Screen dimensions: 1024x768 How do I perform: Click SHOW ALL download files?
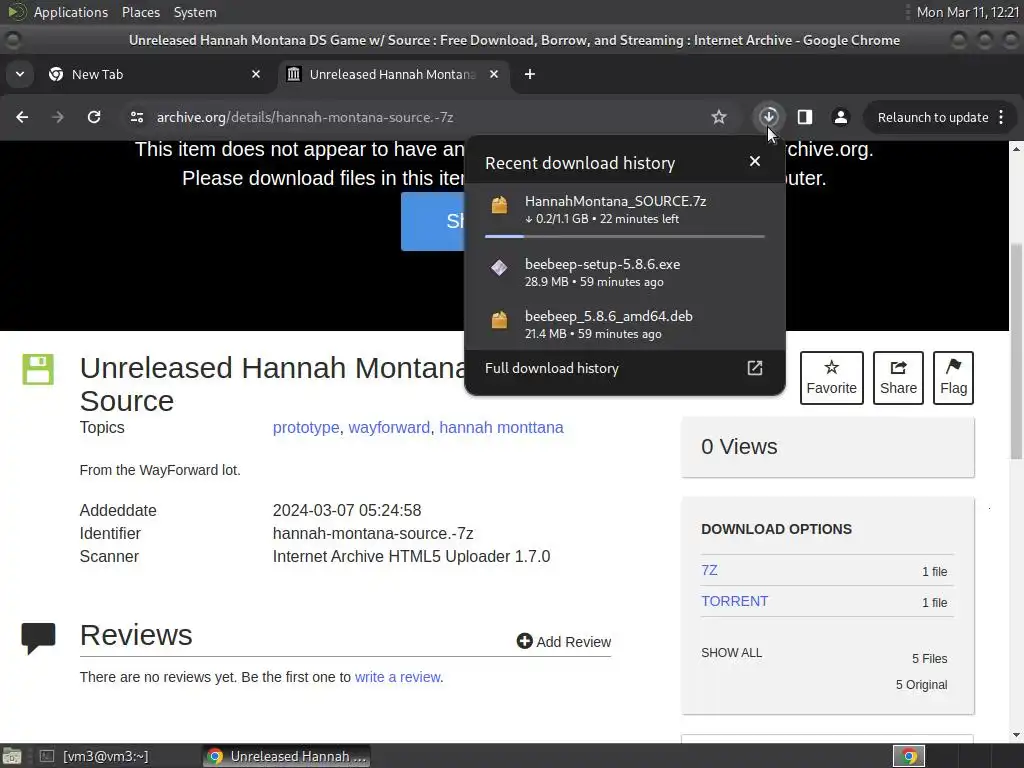[x=731, y=652]
